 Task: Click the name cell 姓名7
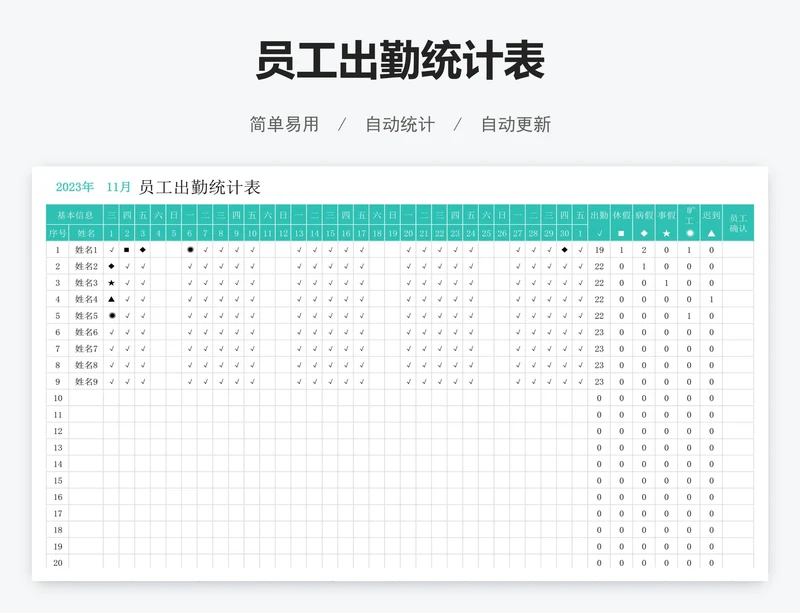pos(86,349)
